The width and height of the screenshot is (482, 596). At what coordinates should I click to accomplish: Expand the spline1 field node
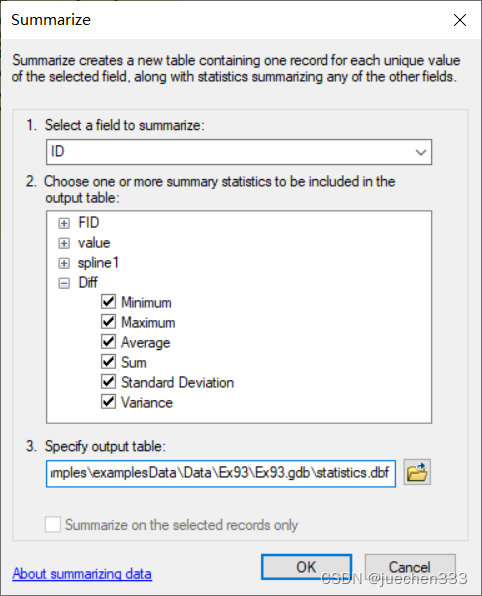tap(64, 263)
